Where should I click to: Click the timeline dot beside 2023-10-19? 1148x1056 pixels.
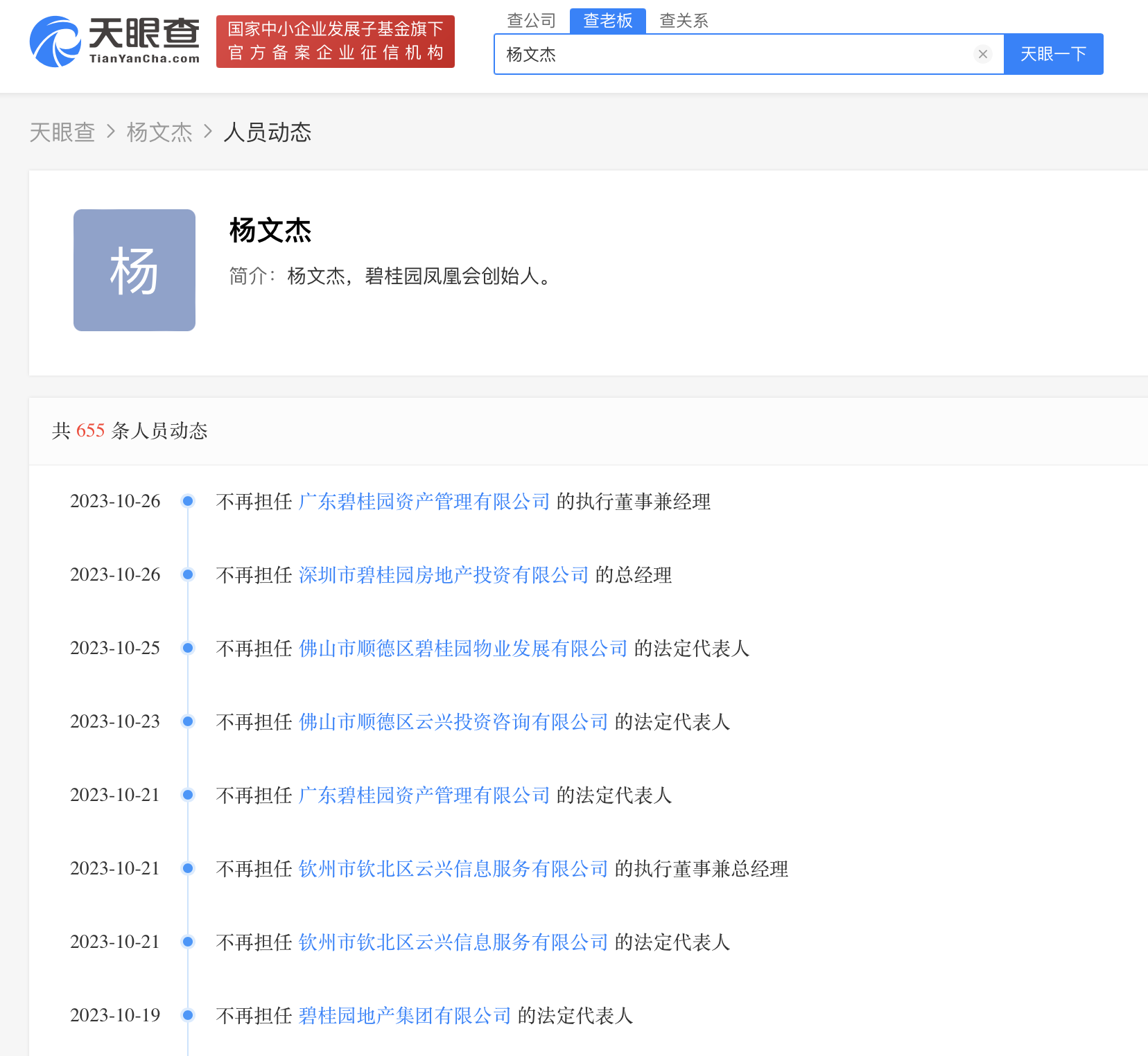(187, 1016)
